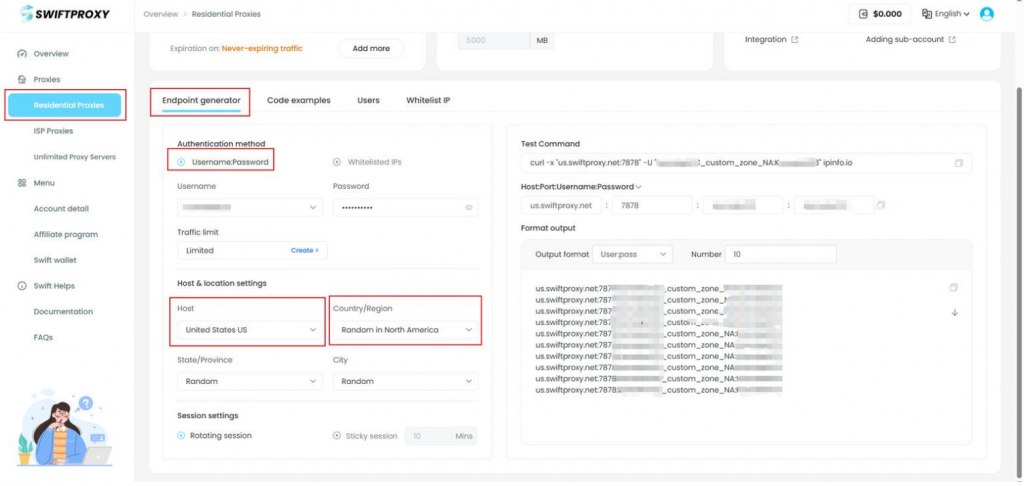This screenshot has height=486, width=1024.
Task: Open the Whitelist IP tab
Action: [427, 100]
